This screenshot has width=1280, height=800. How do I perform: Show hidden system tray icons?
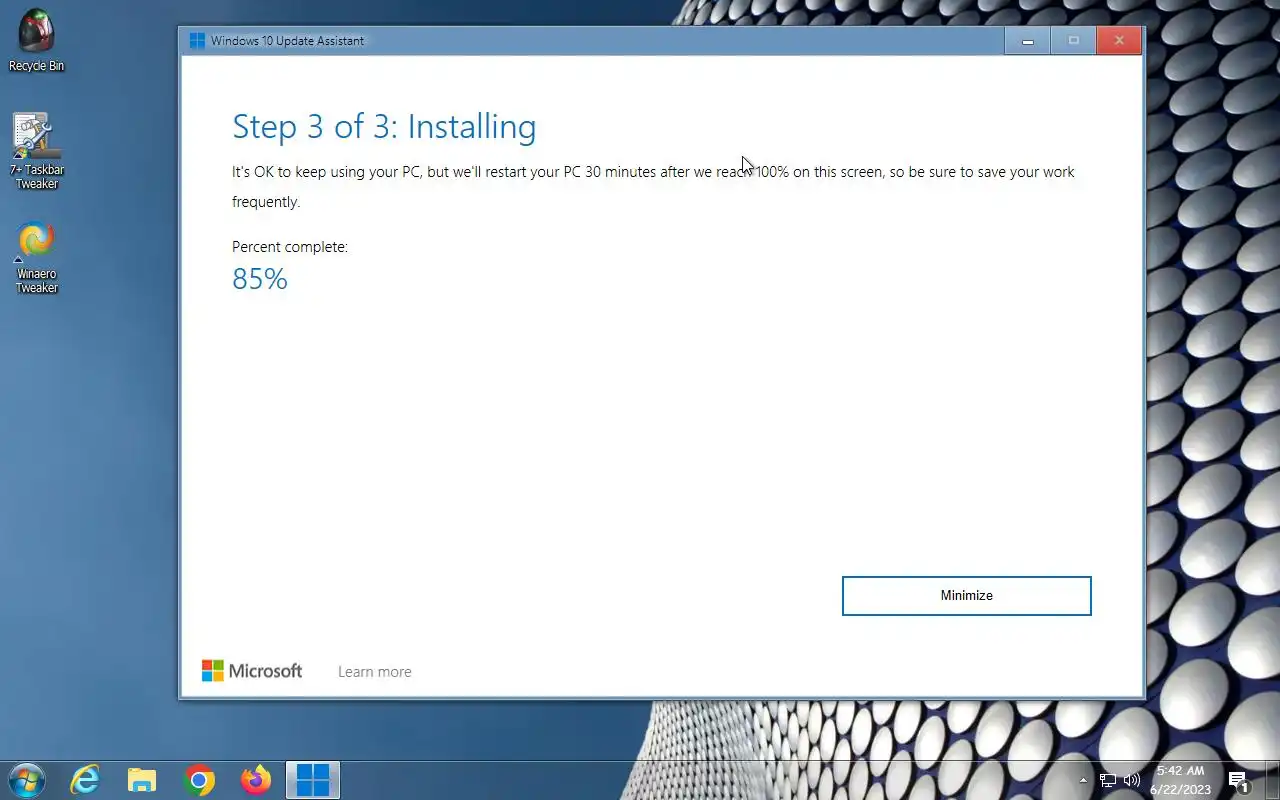tap(1083, 780)
